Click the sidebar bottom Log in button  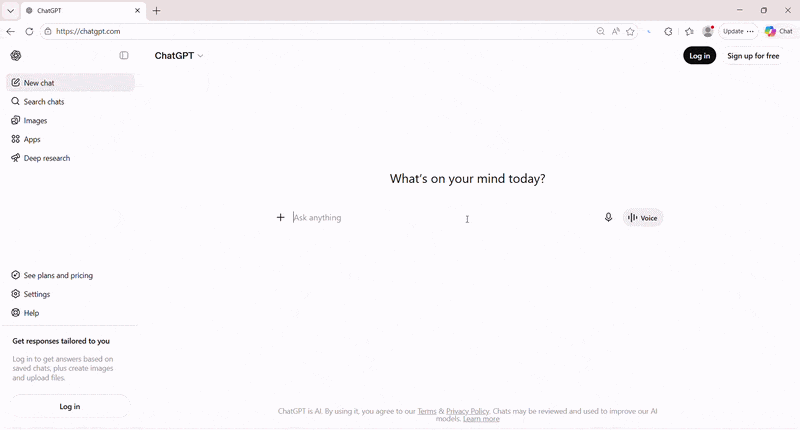click(70, 407)
